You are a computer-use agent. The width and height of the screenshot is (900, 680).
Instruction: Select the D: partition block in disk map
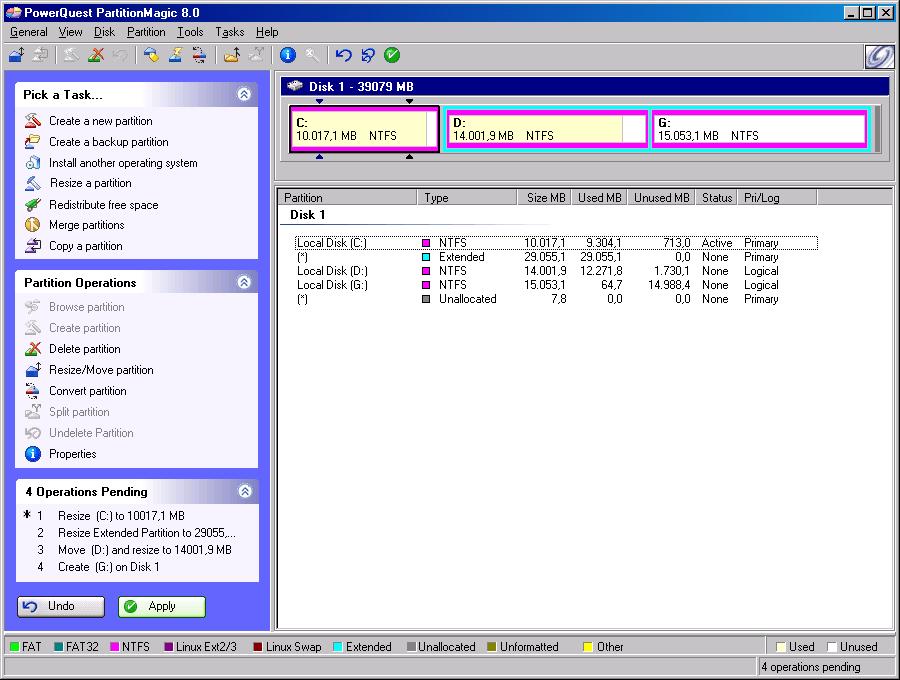[547, 129]
